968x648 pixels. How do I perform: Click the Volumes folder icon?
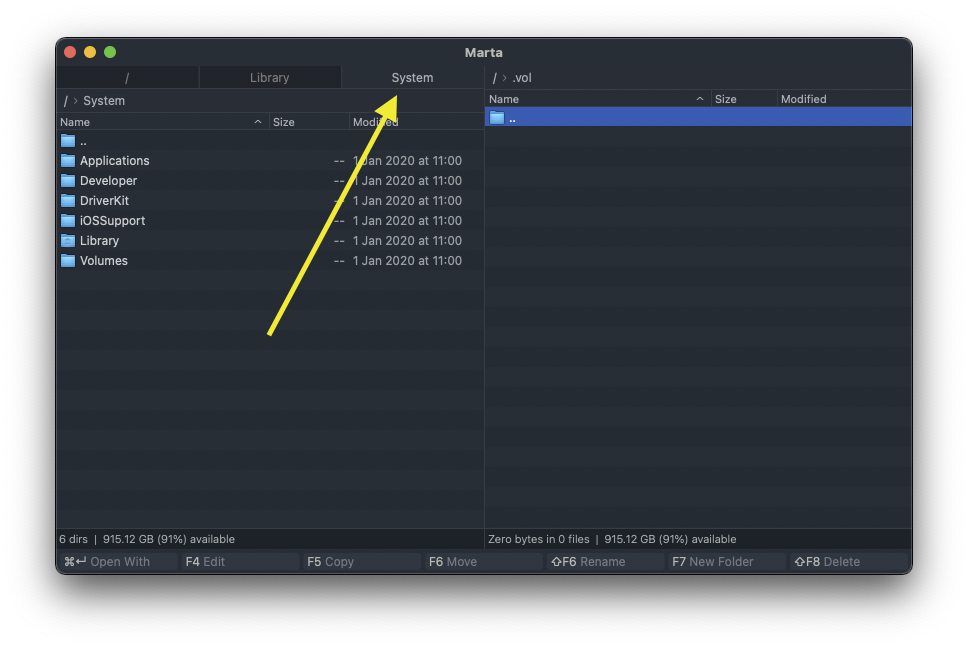(x=67, y=260)
